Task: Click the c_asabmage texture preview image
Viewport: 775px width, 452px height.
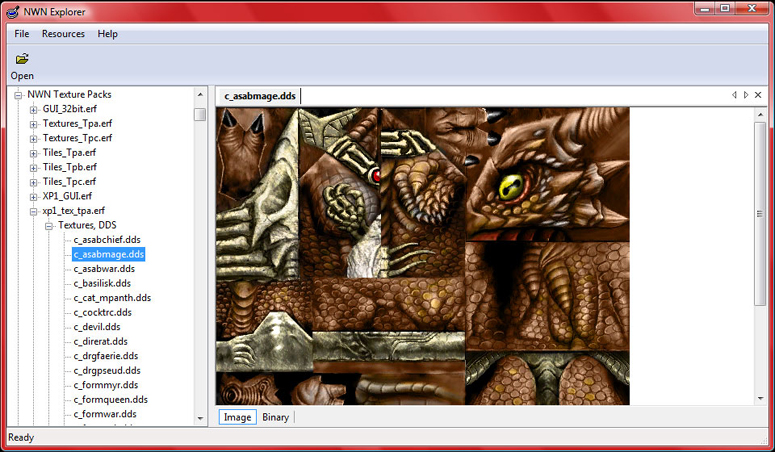Action: click(x=423, y=256)
